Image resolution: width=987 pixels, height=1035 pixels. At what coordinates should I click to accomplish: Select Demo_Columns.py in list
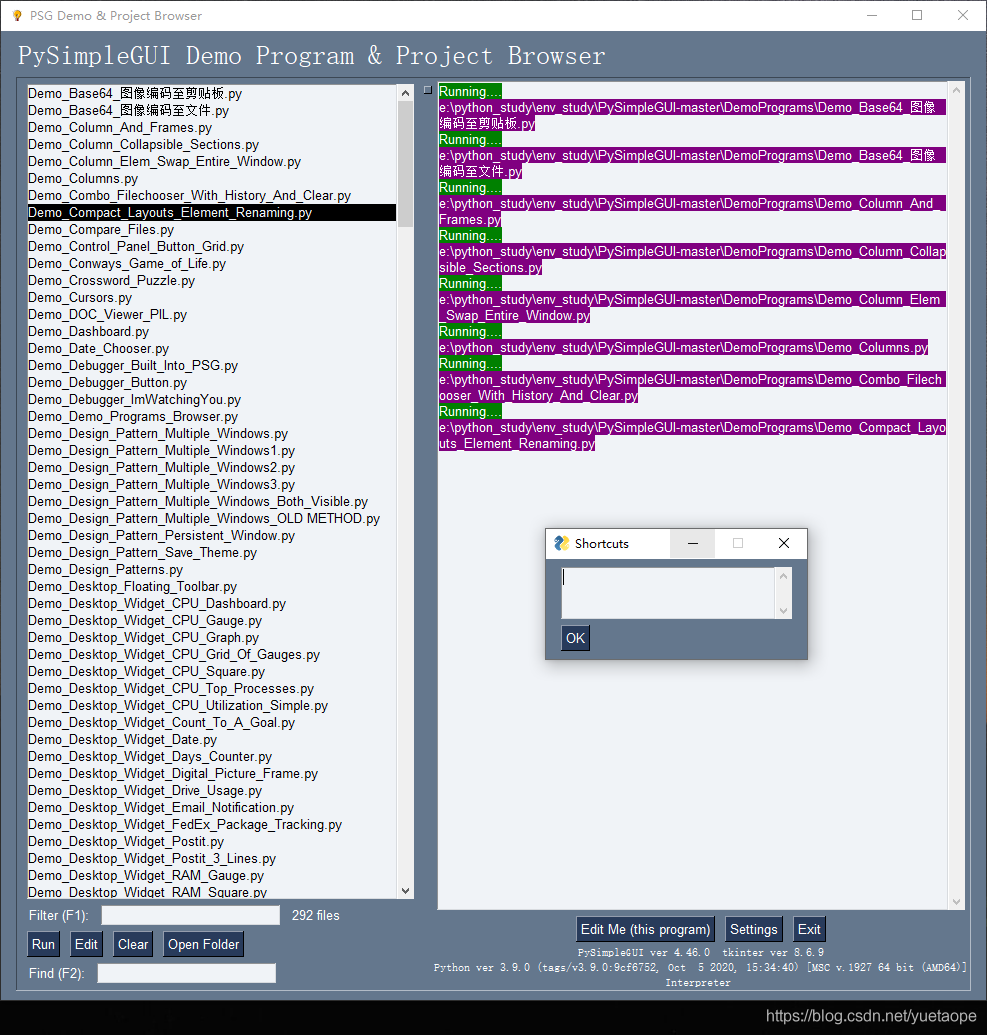[x=211, y=179]
